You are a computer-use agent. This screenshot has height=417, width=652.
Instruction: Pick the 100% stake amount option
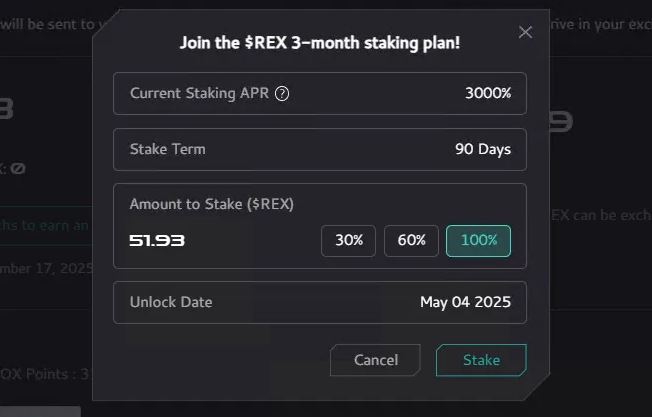click(478, 240)
